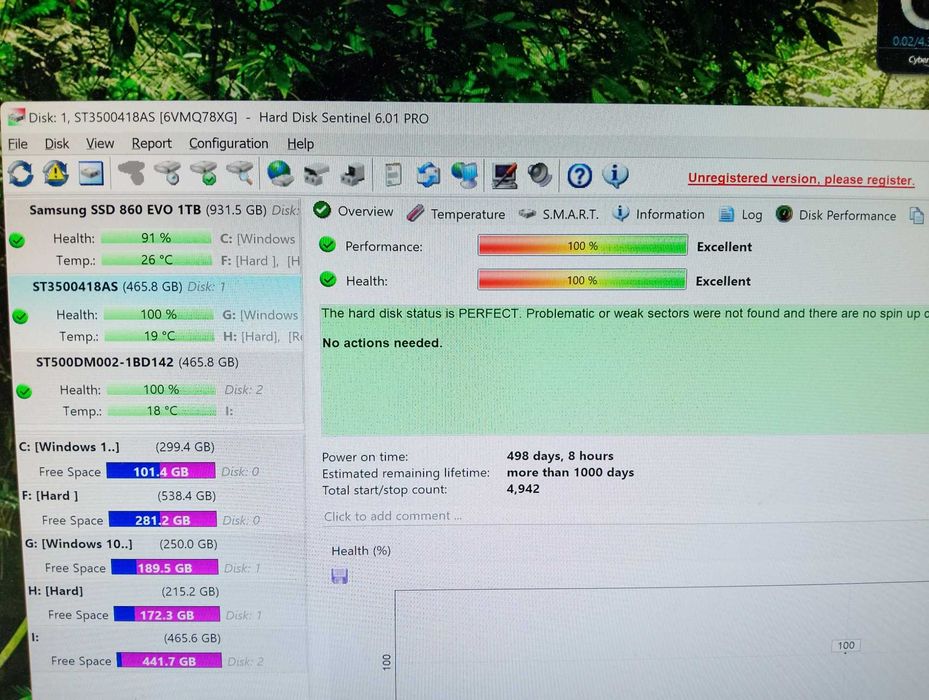Click the dark drive device toolbar icon
This screenshot has height=700, width=929.
tap(353, 174)
